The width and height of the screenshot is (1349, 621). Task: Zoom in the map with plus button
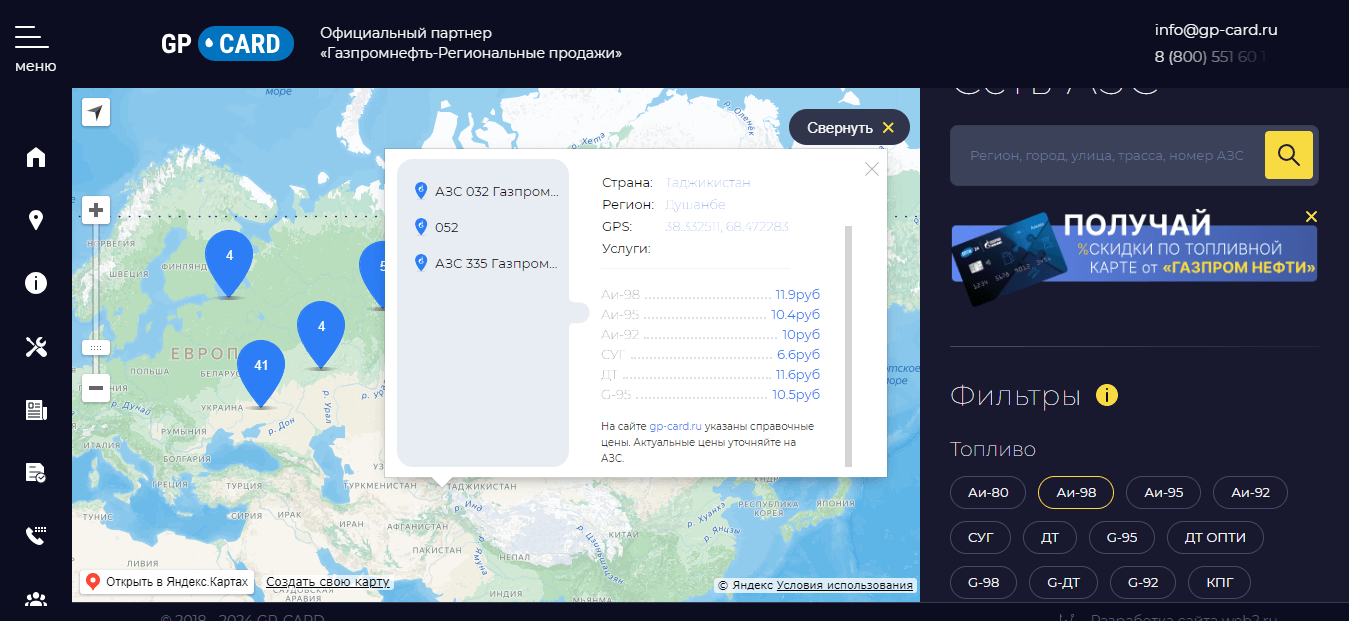tap(96, 210)
